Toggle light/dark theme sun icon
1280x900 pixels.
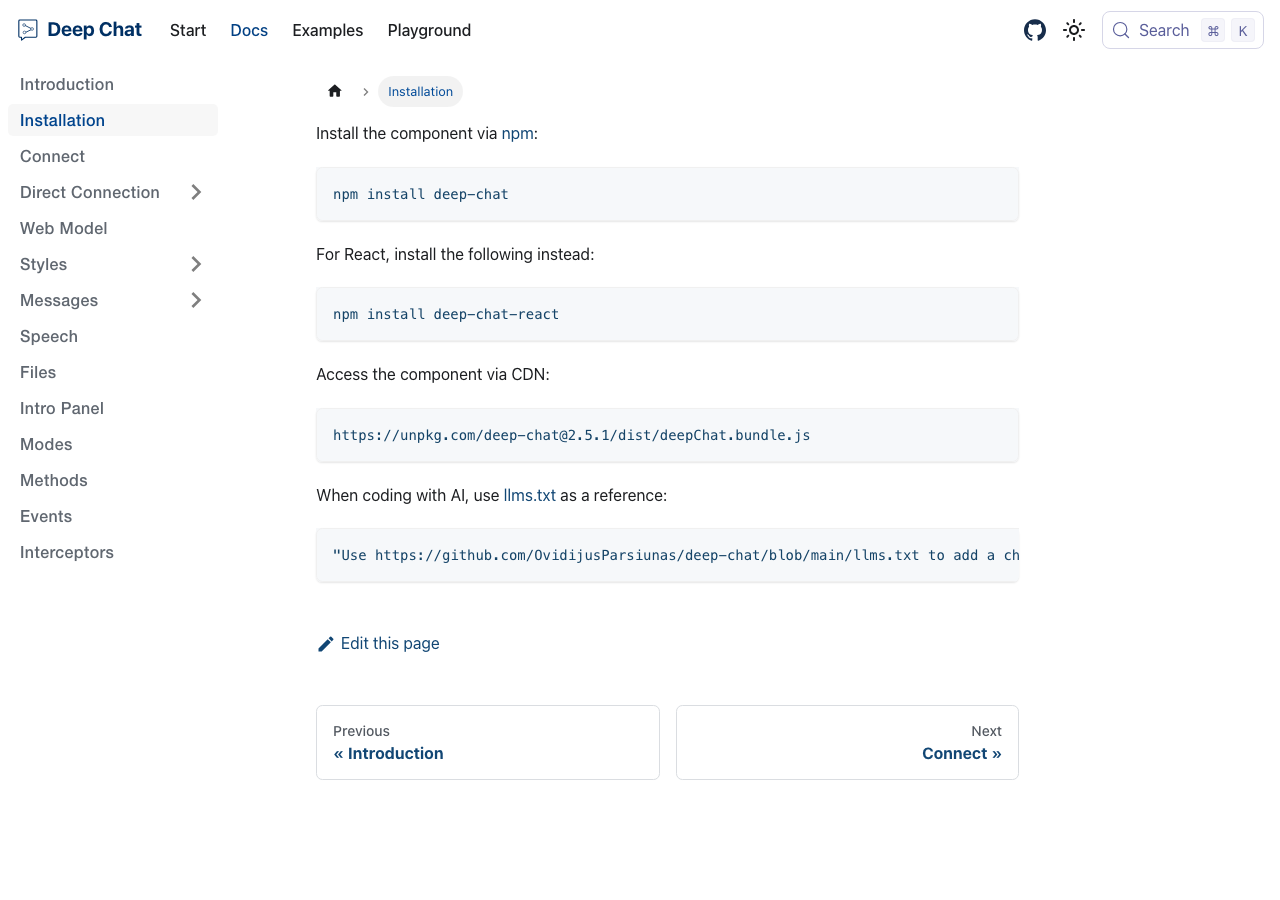pos(1074,30)
